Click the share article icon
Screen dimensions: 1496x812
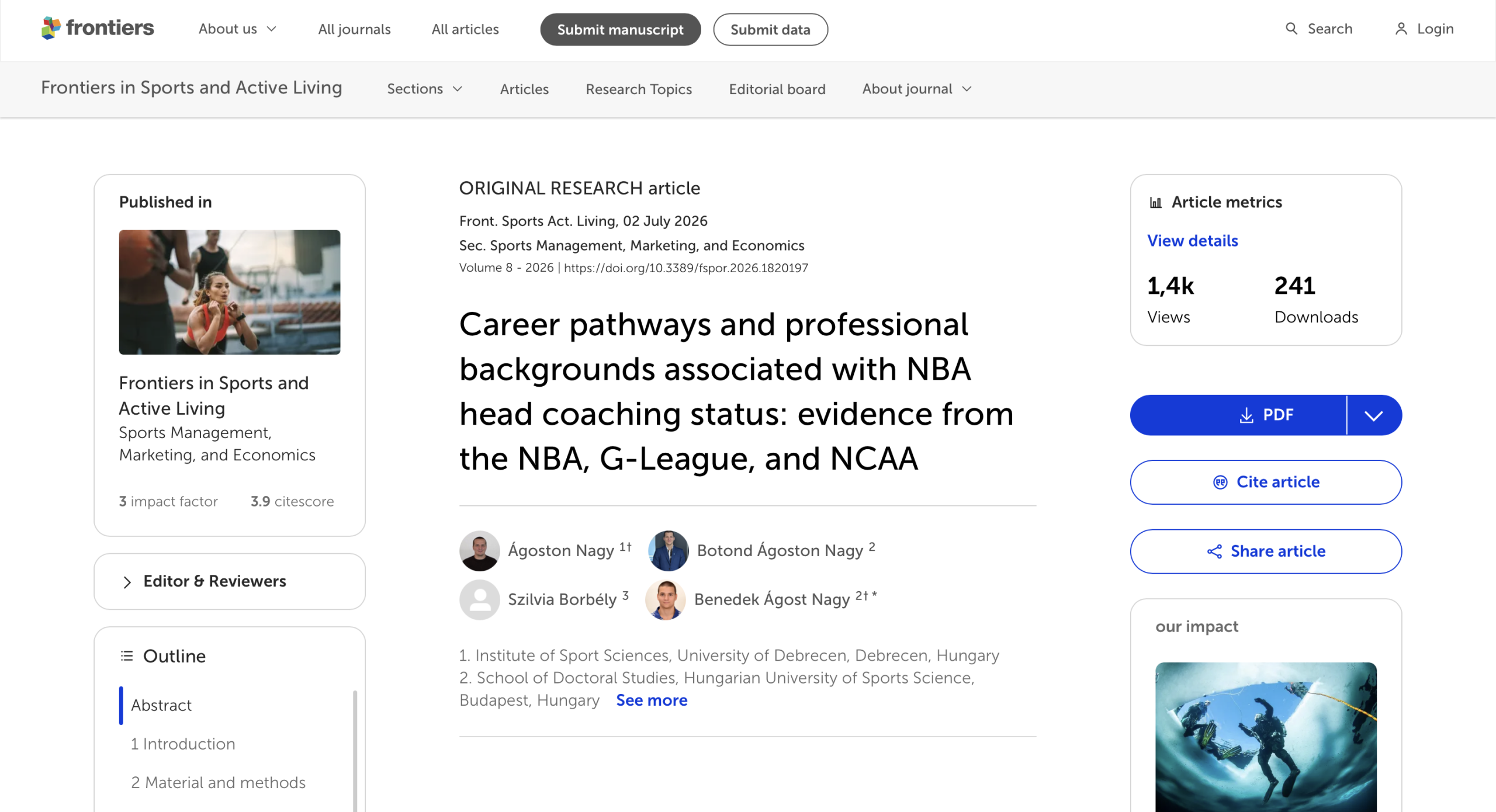point(1214,551)
